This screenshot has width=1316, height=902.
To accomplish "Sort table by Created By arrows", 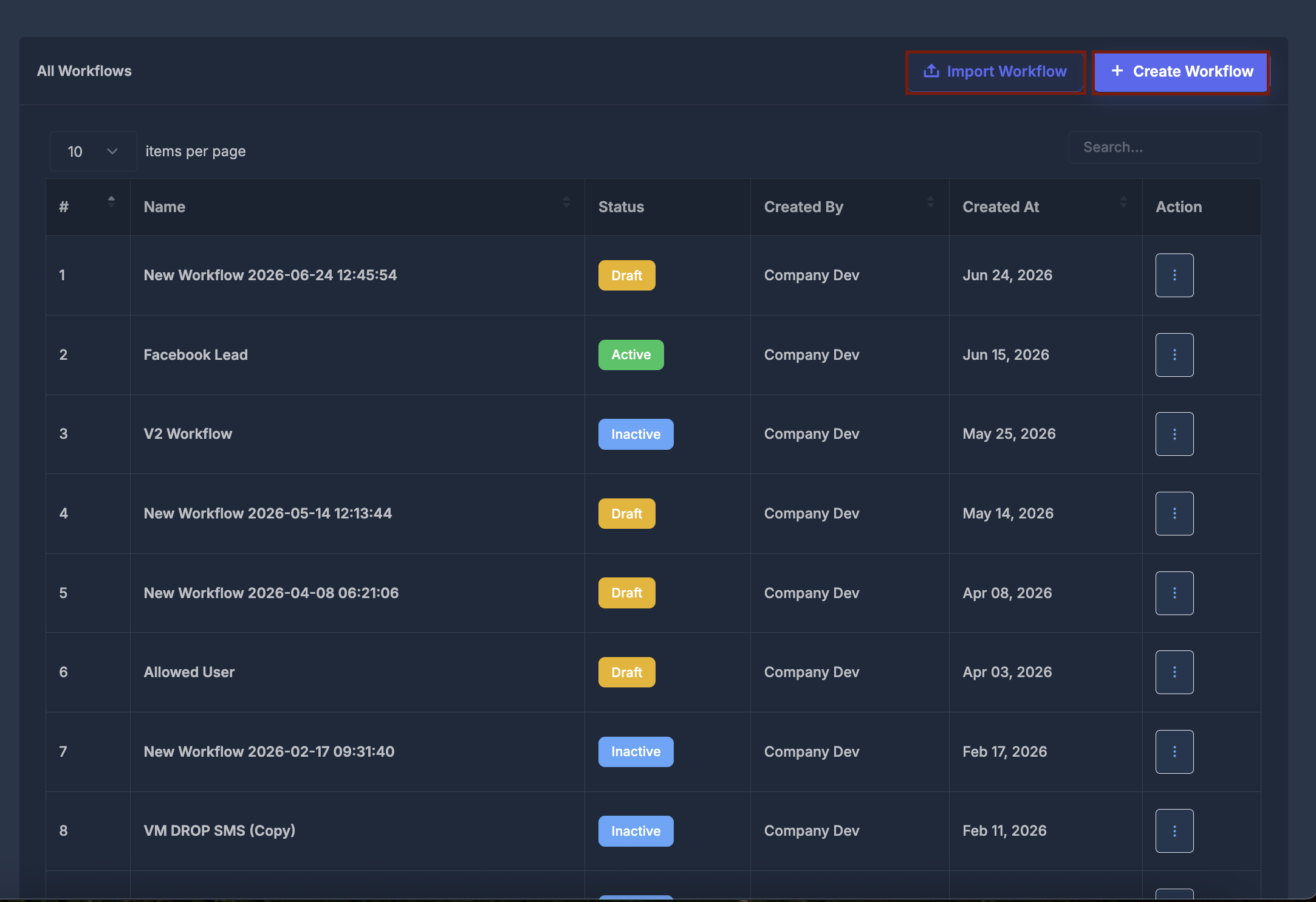I will [x=930, y=202].
